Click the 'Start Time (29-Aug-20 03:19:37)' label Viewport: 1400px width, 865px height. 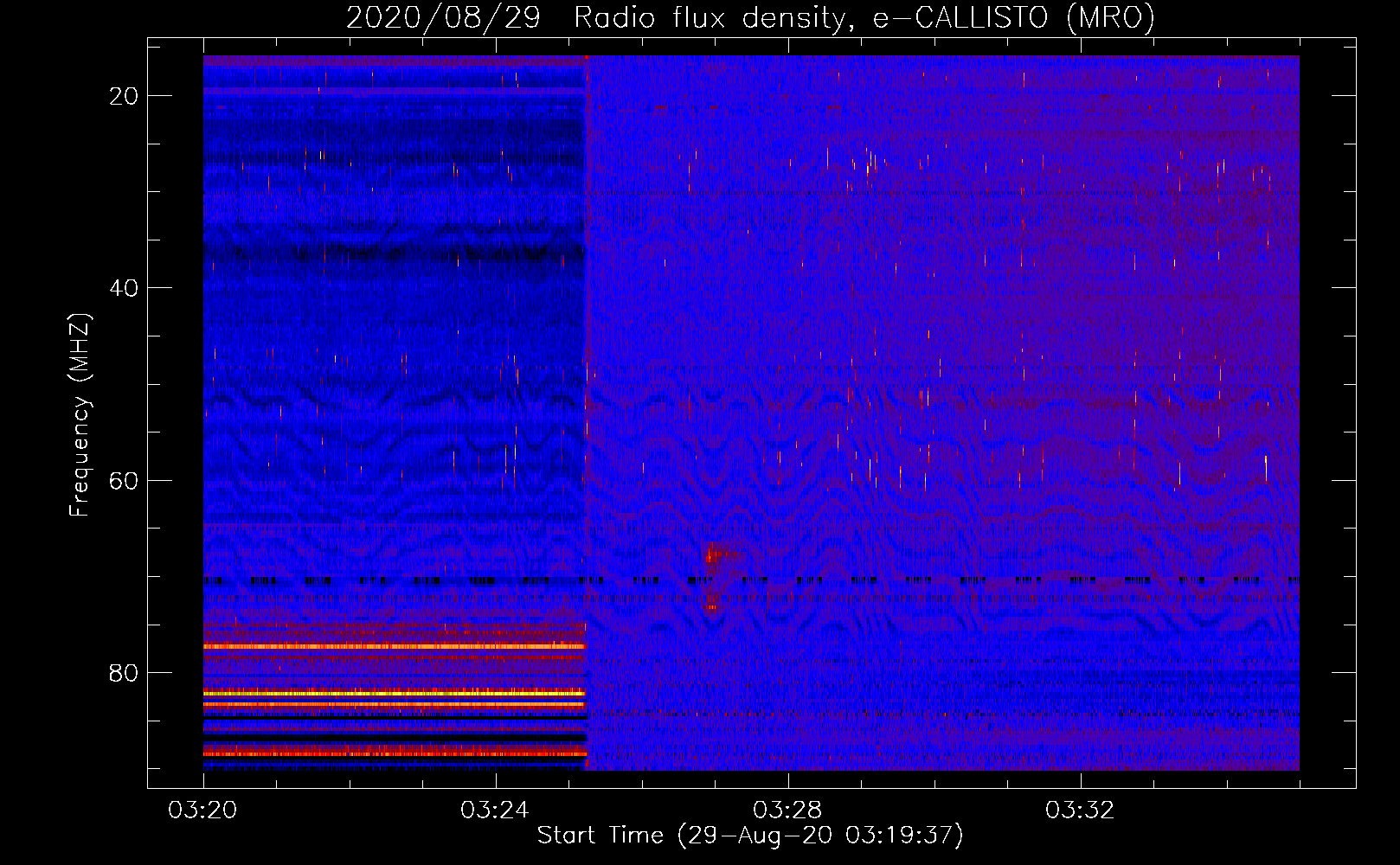(x=750, y=836)
